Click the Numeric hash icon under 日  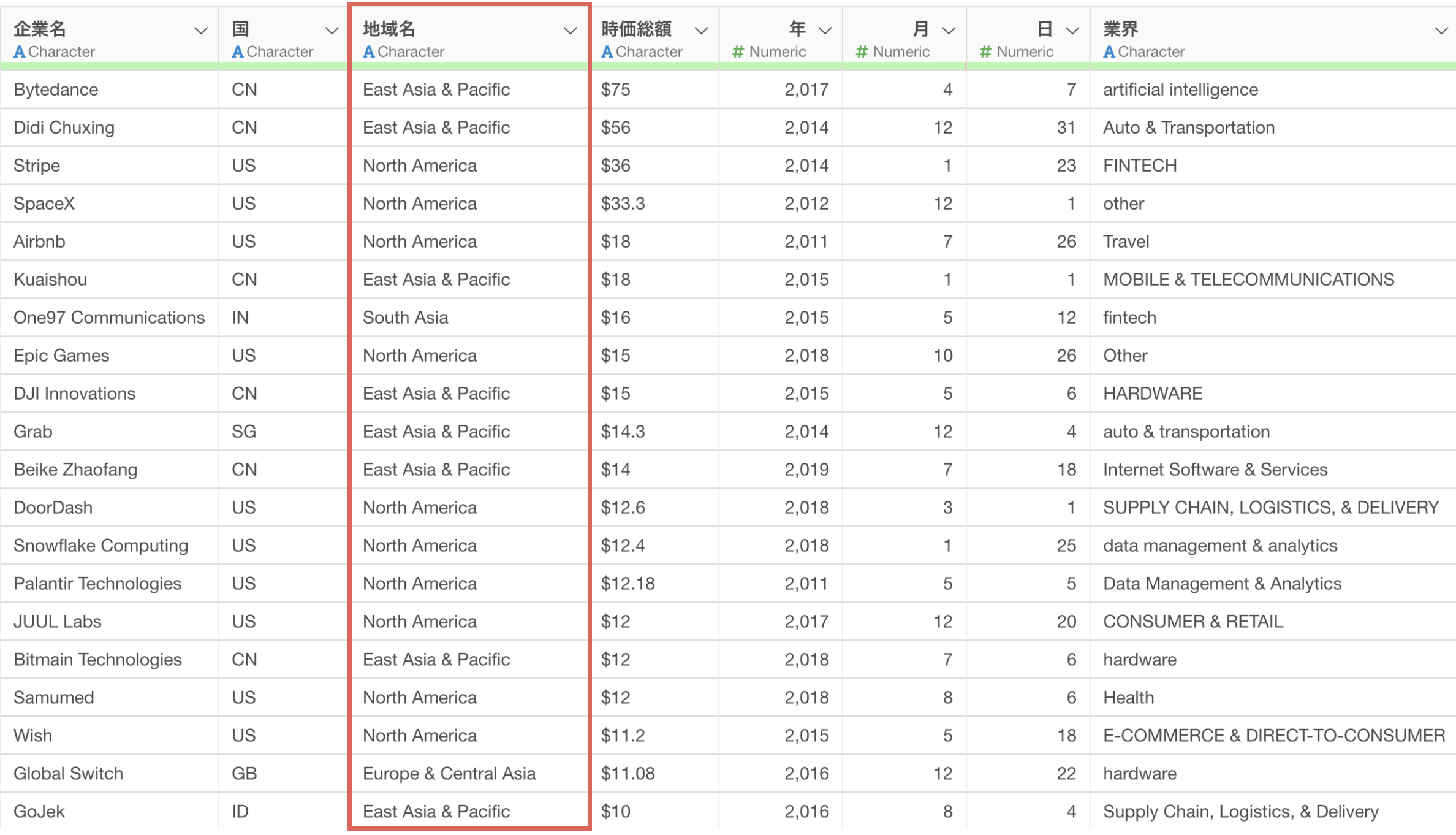coord(986,52)
